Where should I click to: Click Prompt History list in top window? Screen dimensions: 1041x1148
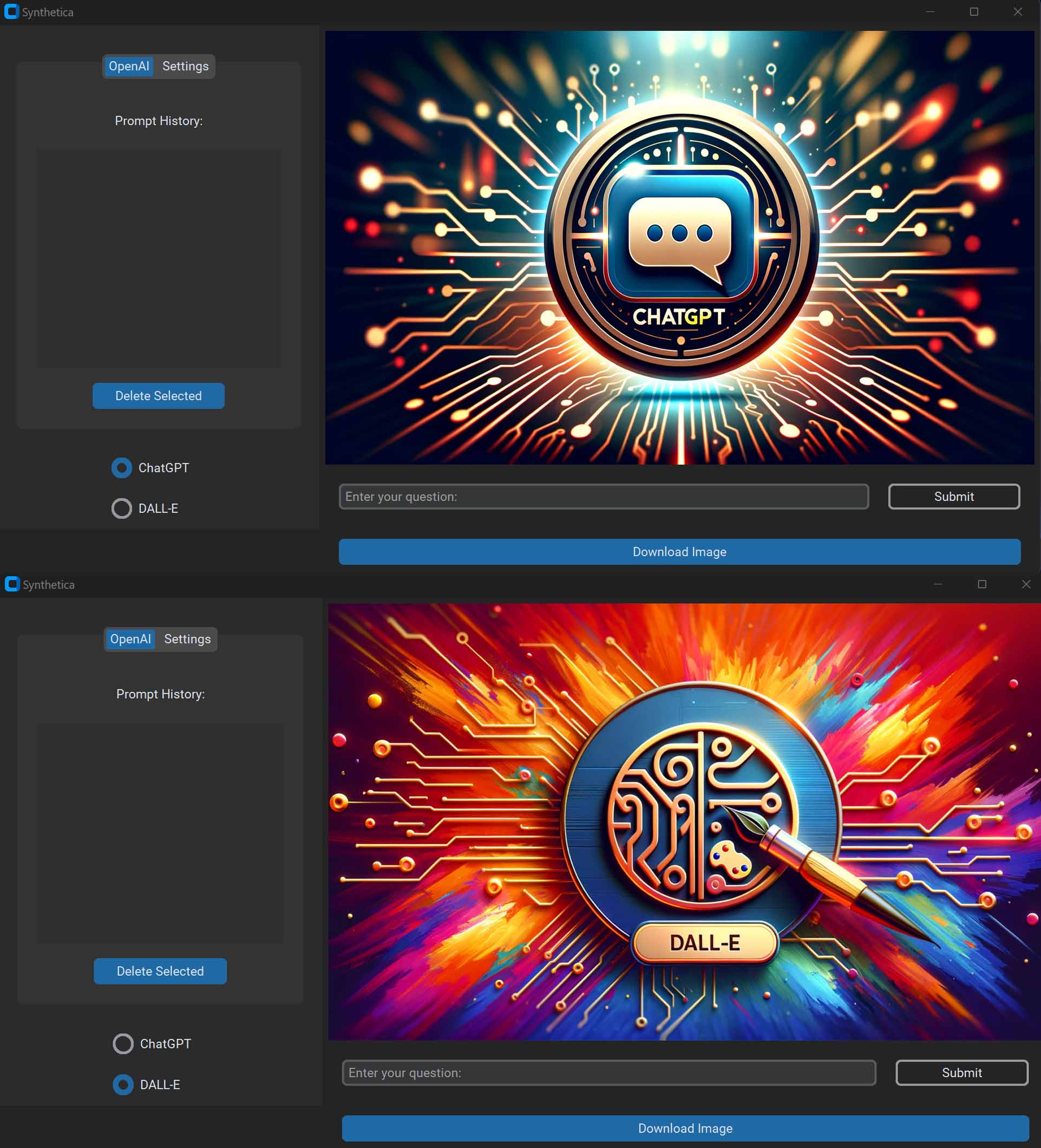click(159, 258)
